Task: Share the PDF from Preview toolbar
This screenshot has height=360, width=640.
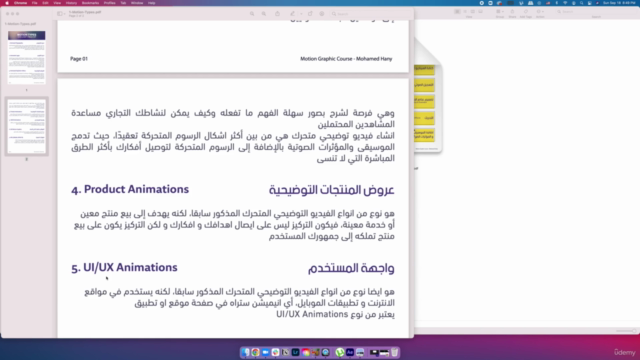Action: (x=278, y=13)
